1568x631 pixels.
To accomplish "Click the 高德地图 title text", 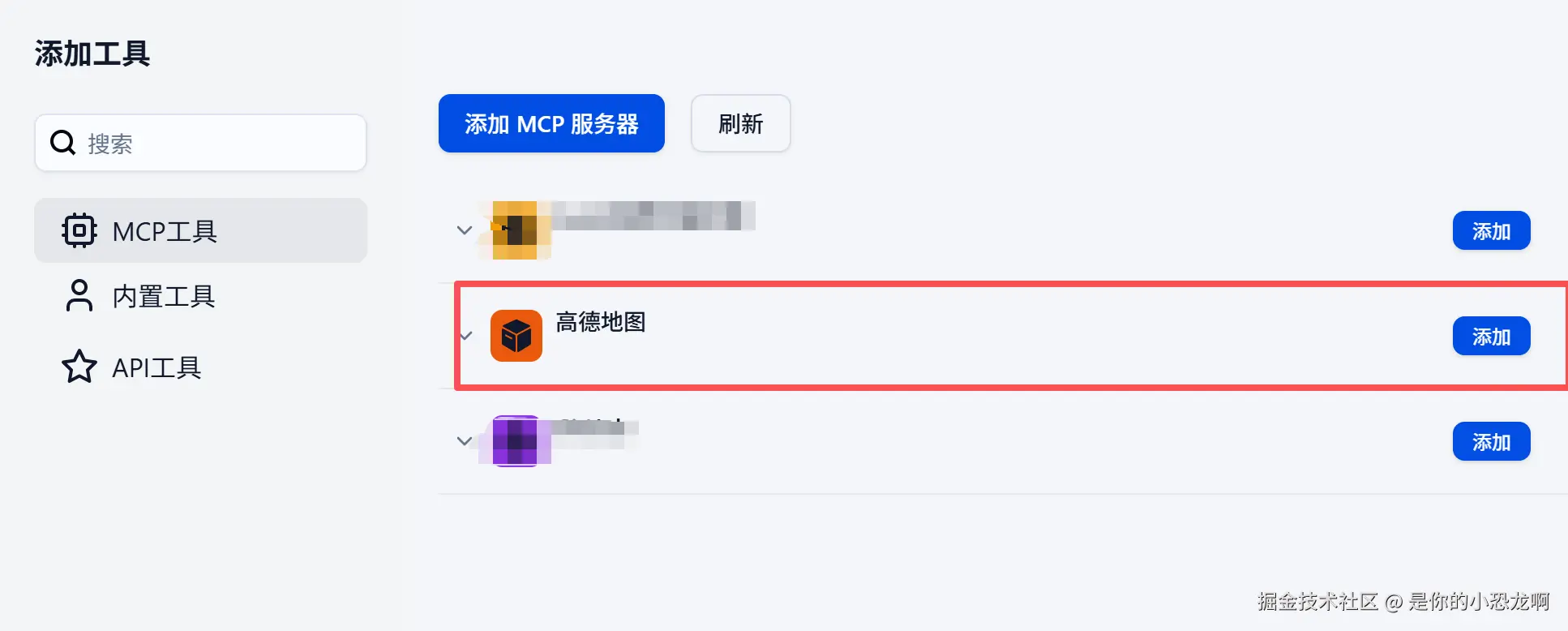I will tap(601, 322).
